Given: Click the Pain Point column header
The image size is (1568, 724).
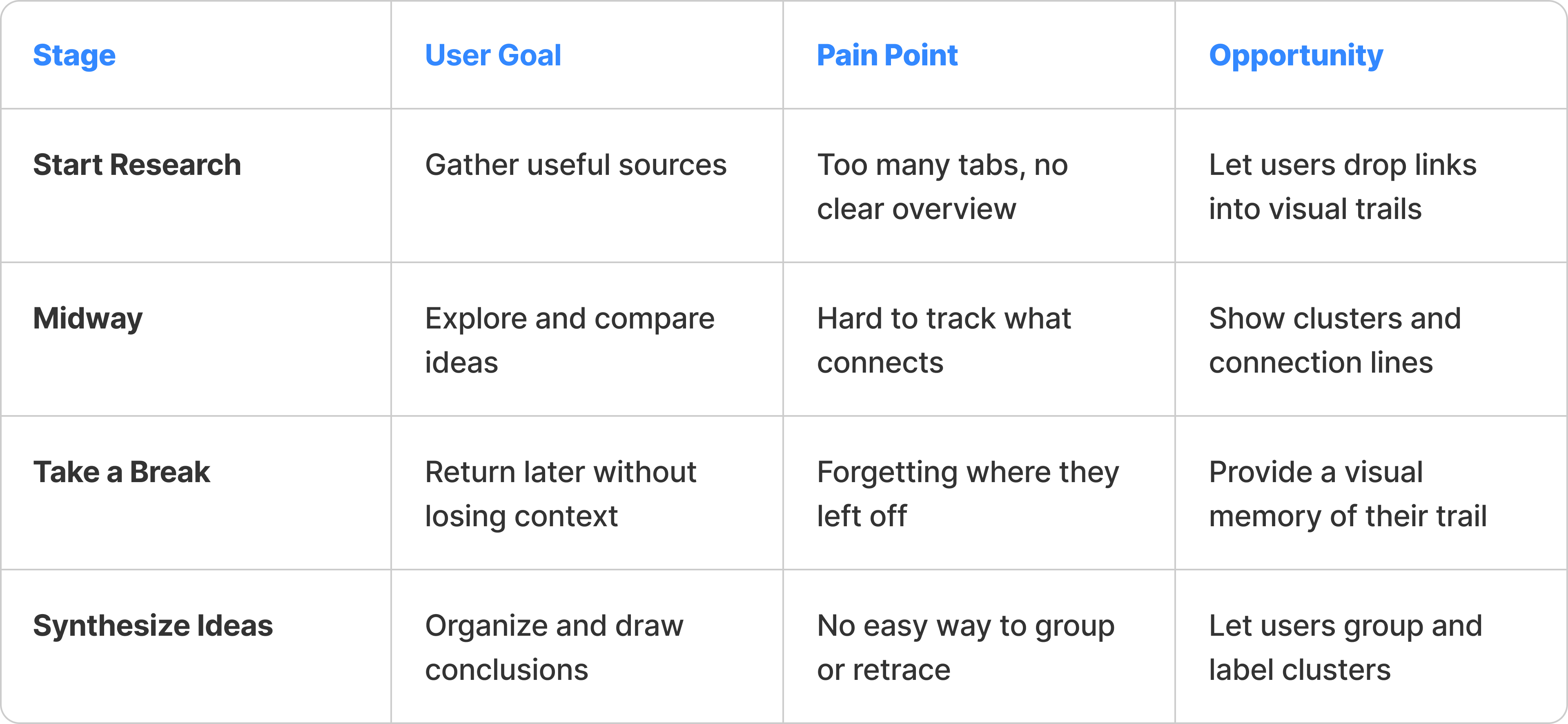Looking at the screenshot, I should [x=887, y=56].
